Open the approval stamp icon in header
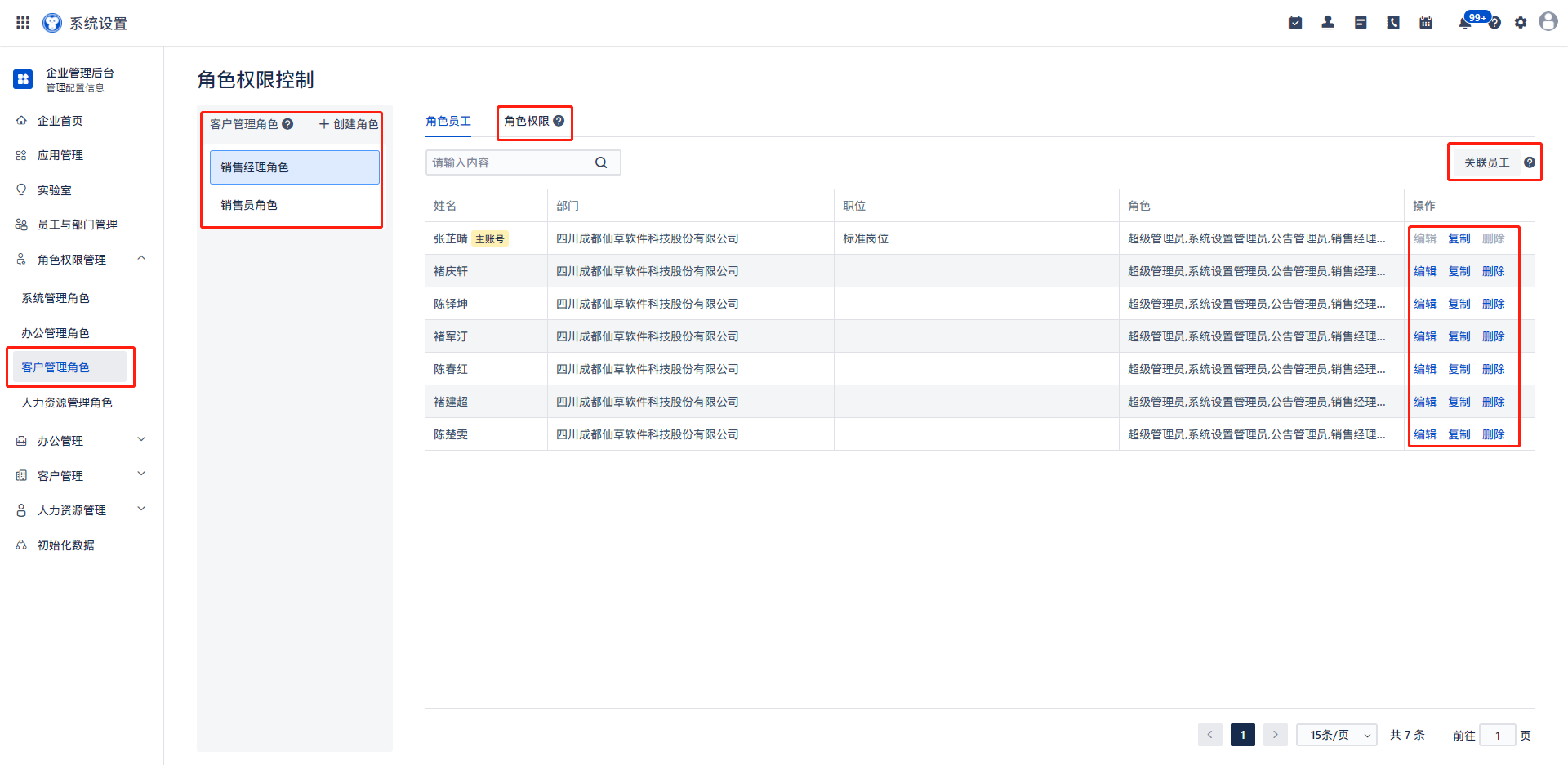1568x765 pixels. (x=1328, y=23)
